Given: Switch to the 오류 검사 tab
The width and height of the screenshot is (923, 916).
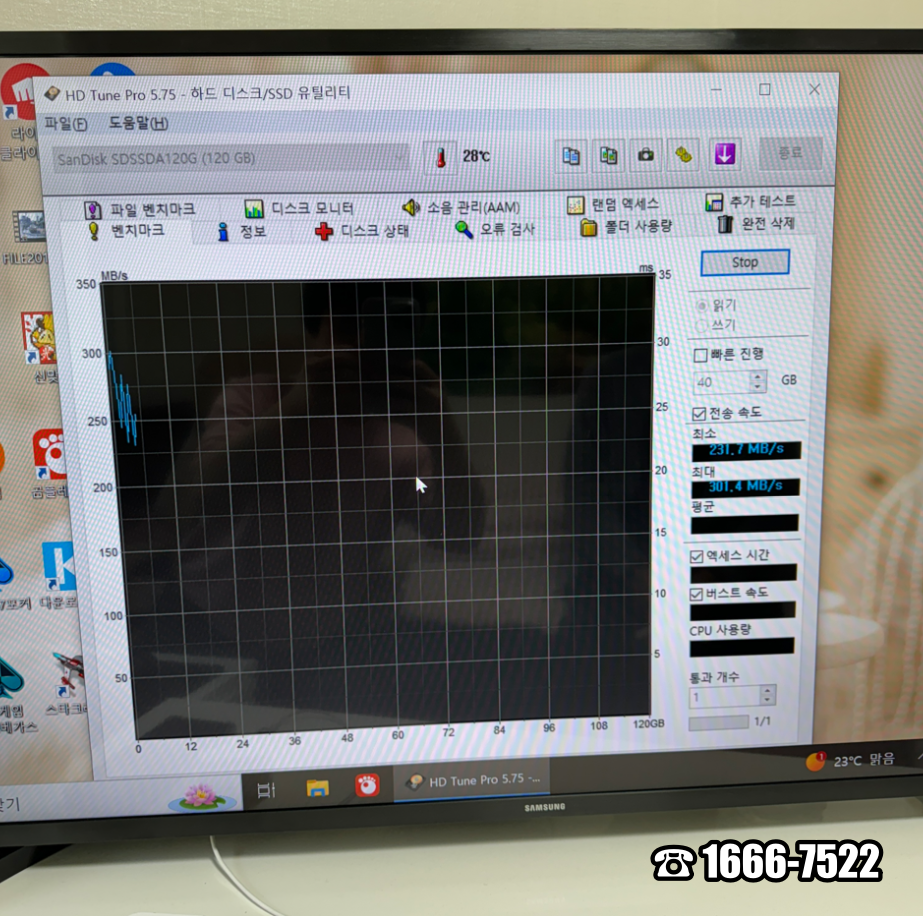Looking at the screenshot, I should 495,229.
